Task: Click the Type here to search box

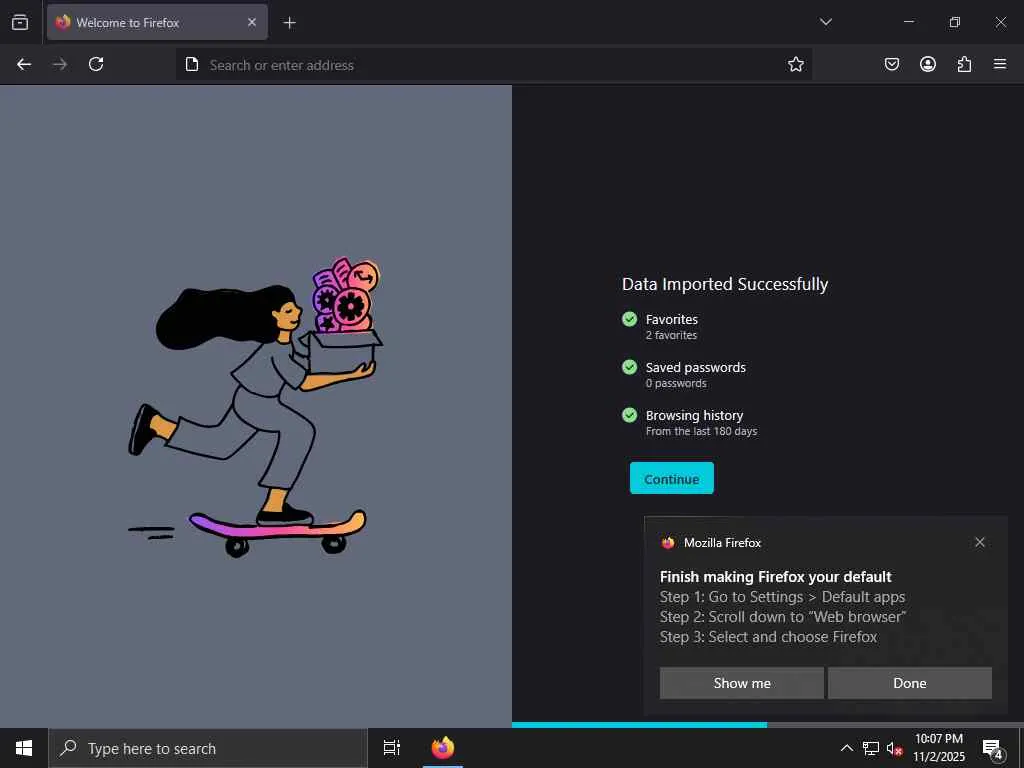Action: (208, 748)
